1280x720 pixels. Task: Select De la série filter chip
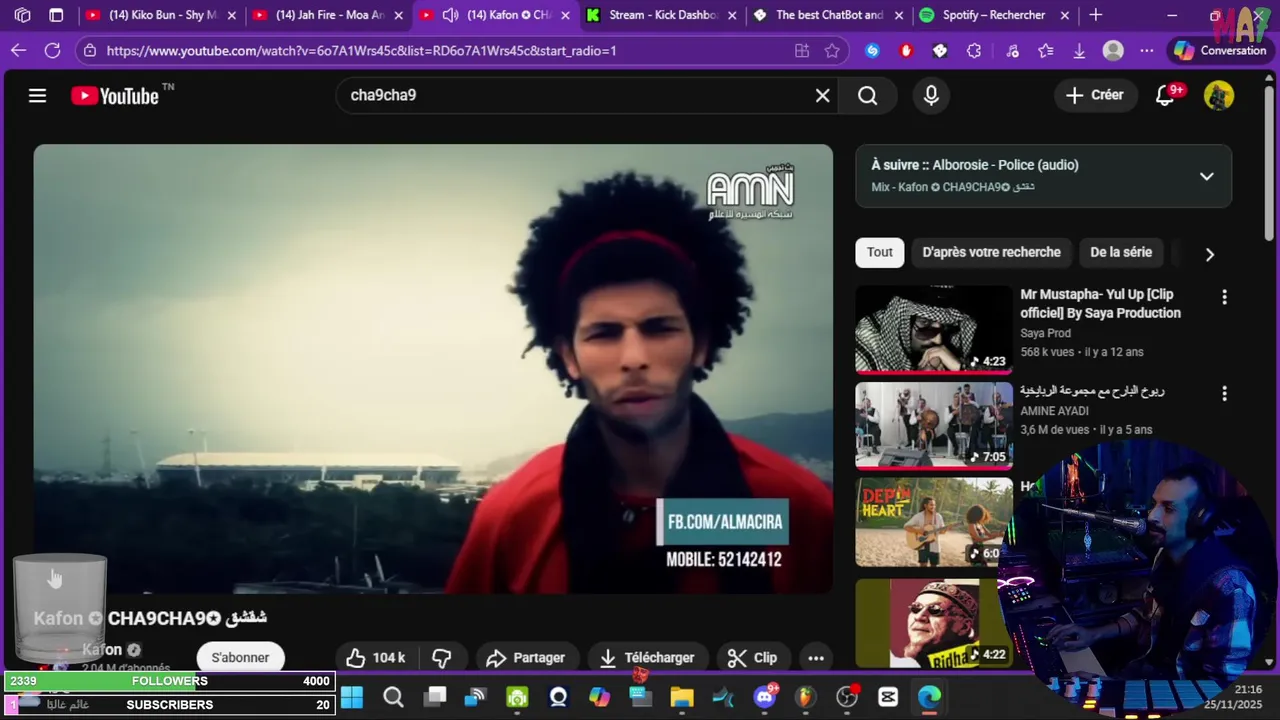1121,252
